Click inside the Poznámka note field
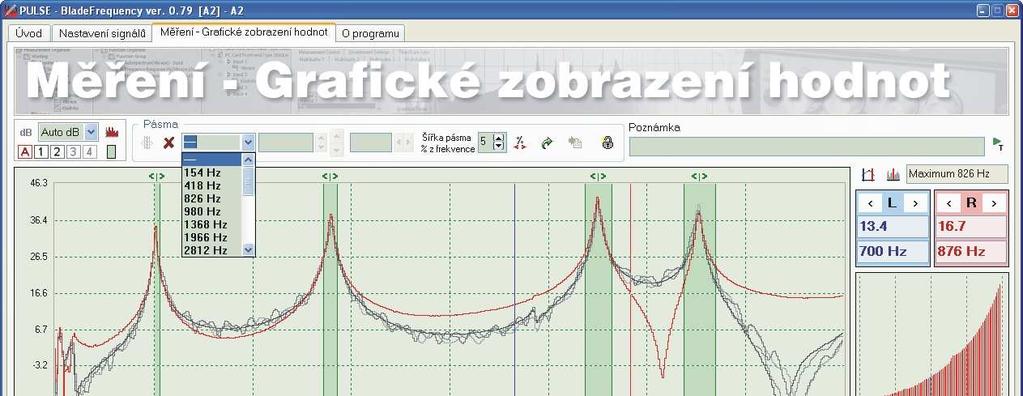The image size is (1023, 396). point(806,146)
